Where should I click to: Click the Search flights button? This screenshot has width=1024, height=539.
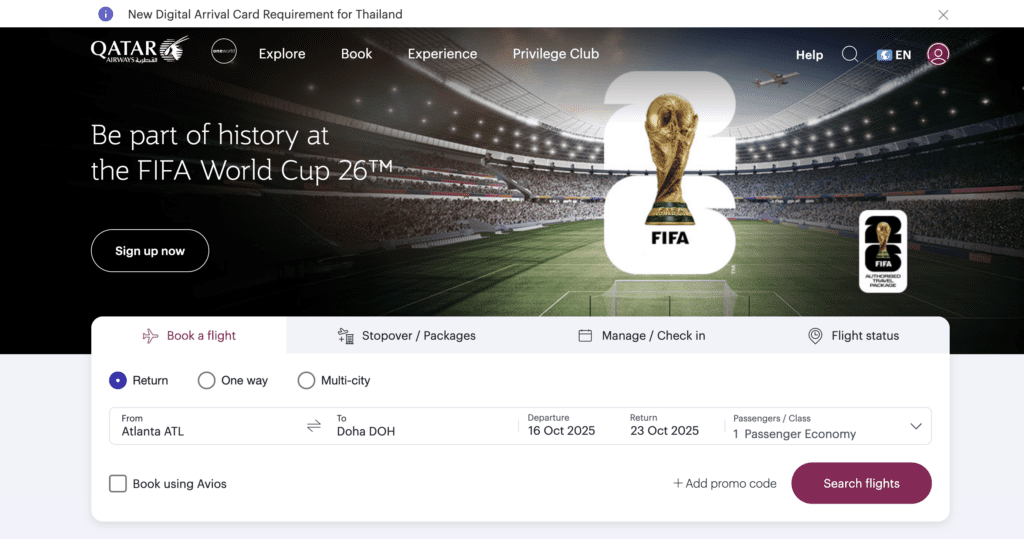point(861,483)
